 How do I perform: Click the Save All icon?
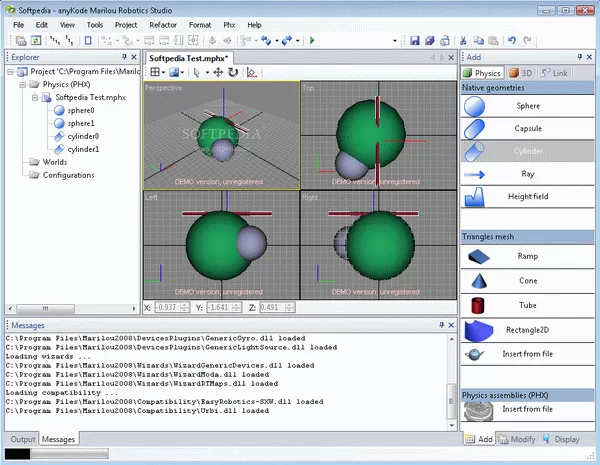[x=430, y=40]
